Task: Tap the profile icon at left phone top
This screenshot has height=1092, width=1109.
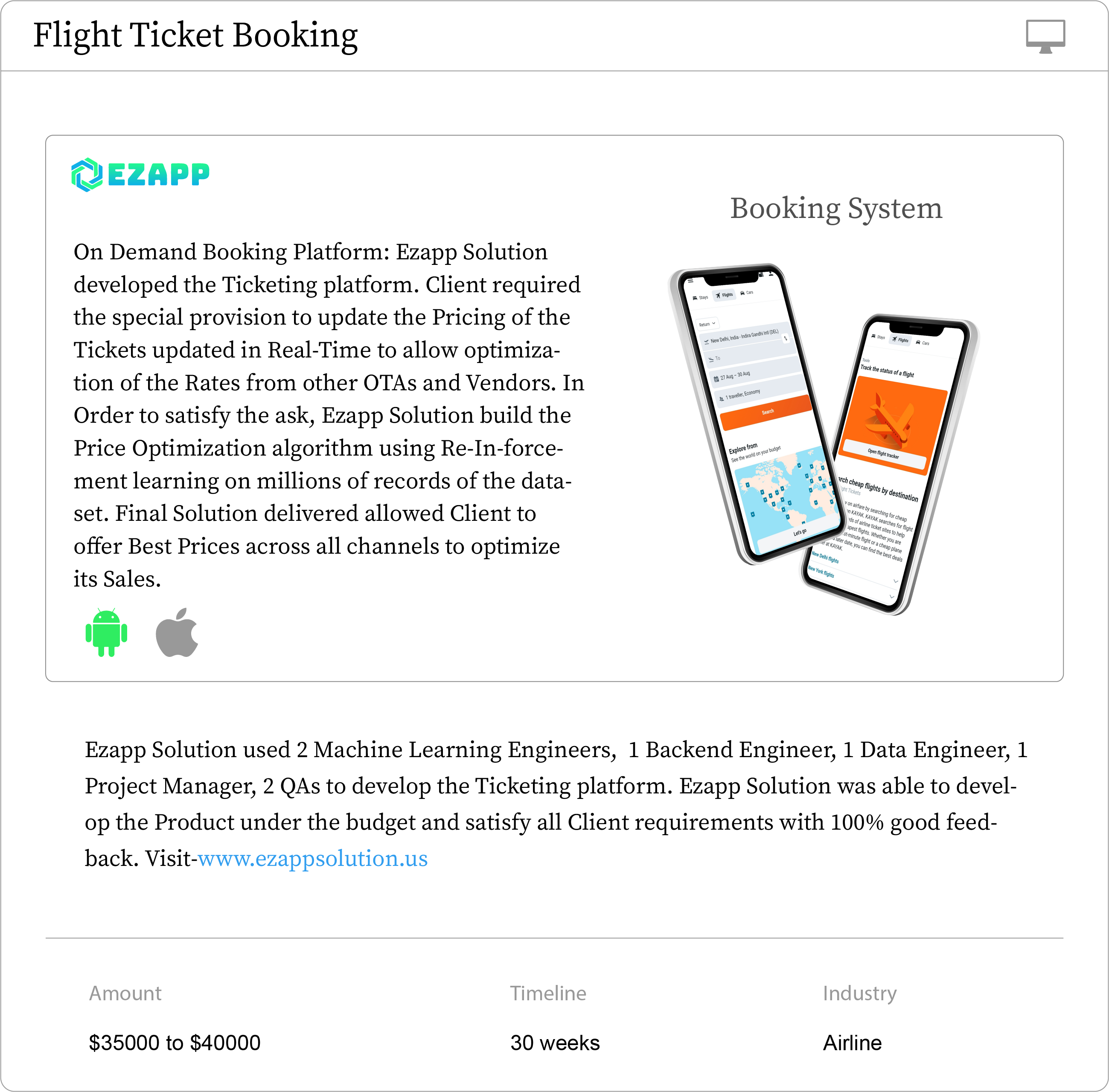Action: [x=771, y=274]
